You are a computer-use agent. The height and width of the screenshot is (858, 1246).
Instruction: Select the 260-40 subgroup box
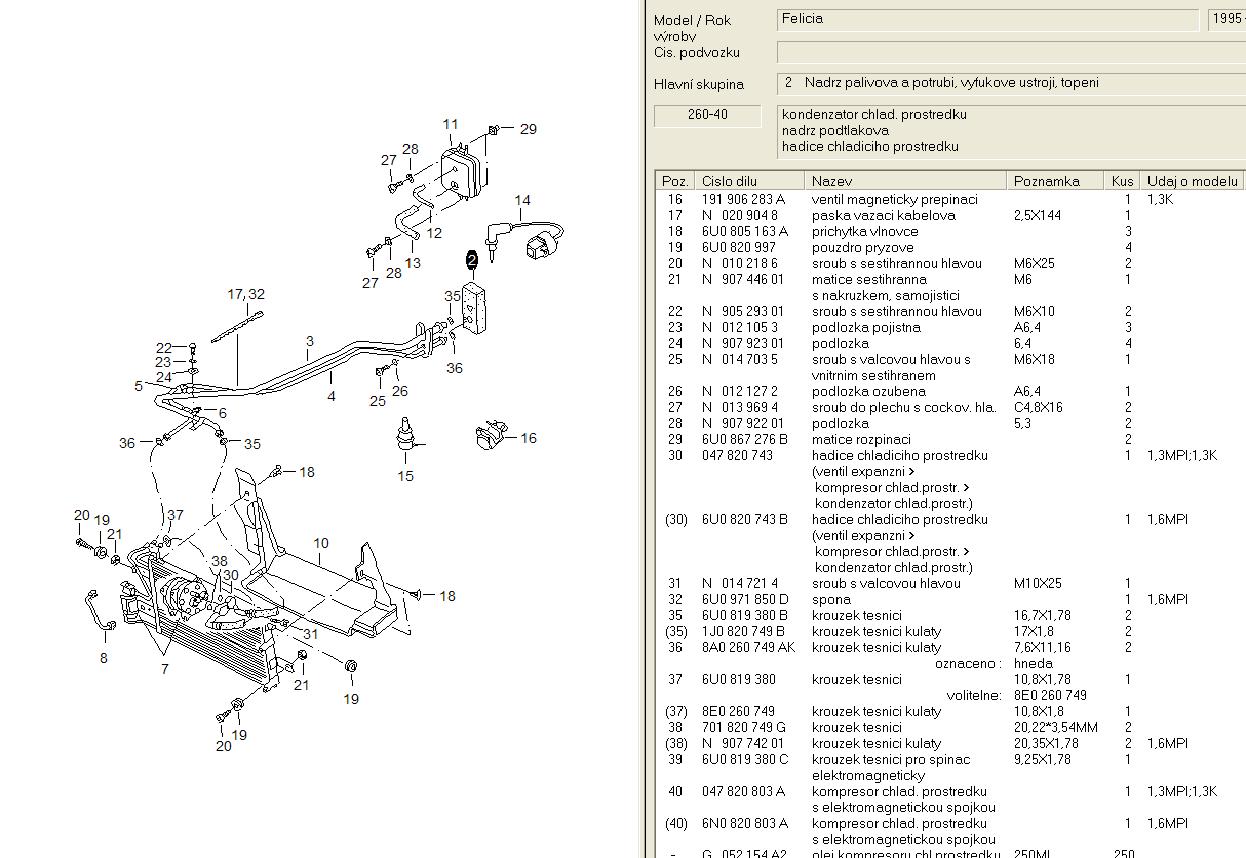[x=707, y=115]
